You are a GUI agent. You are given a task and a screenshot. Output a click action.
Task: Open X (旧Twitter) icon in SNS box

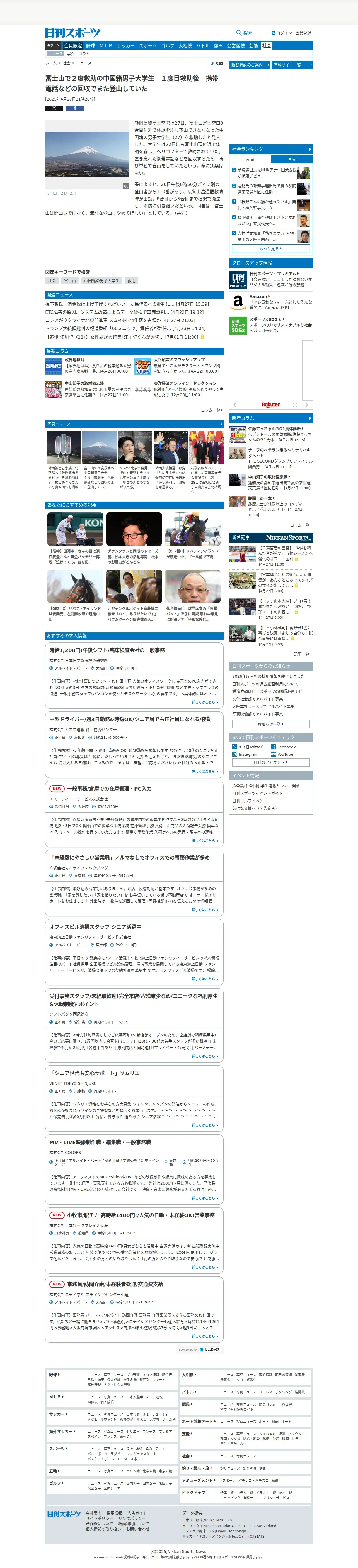[235, 746]
